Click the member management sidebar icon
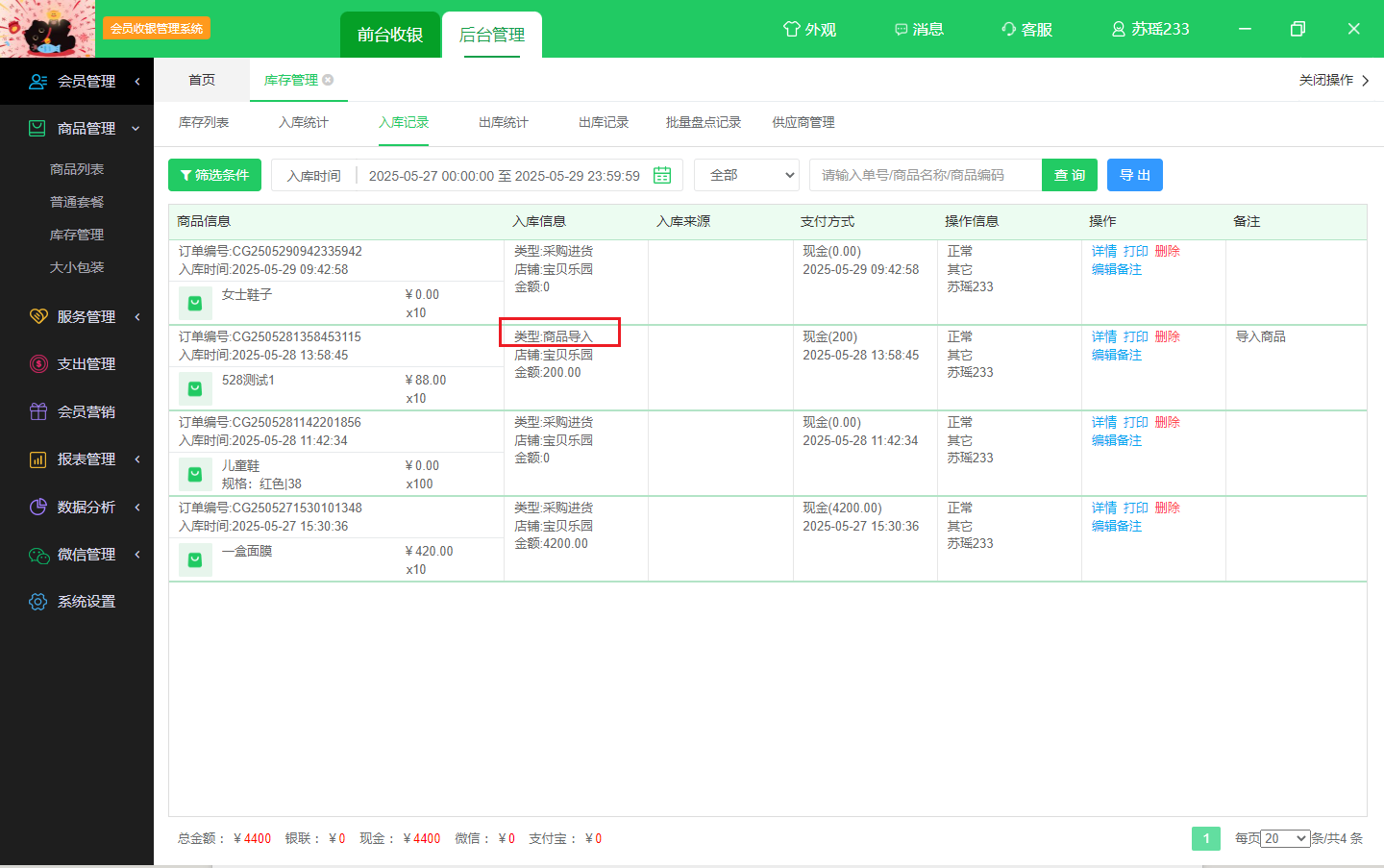 point(37,82)
